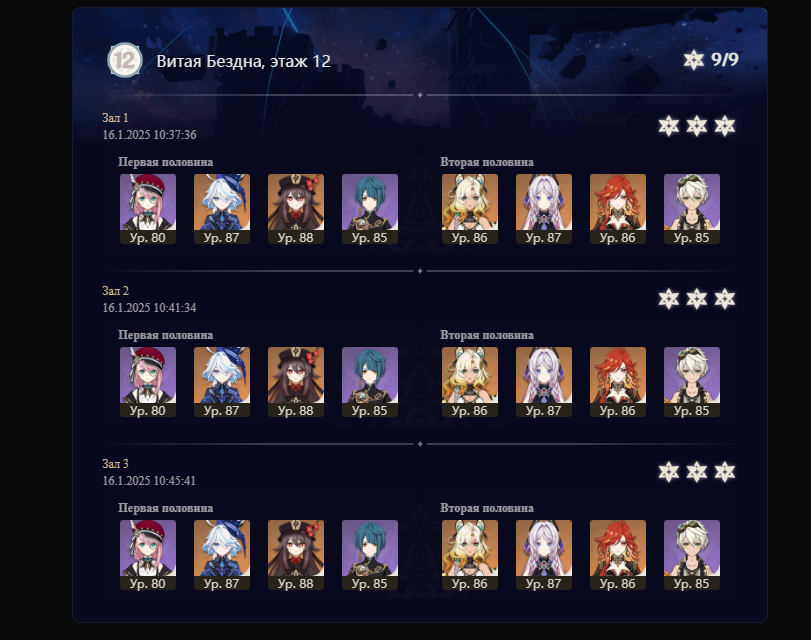This screenshot has width=811, height=640.
Task: Select level 88 brown-haired character in Зал 1
Action: coord(296,209)
